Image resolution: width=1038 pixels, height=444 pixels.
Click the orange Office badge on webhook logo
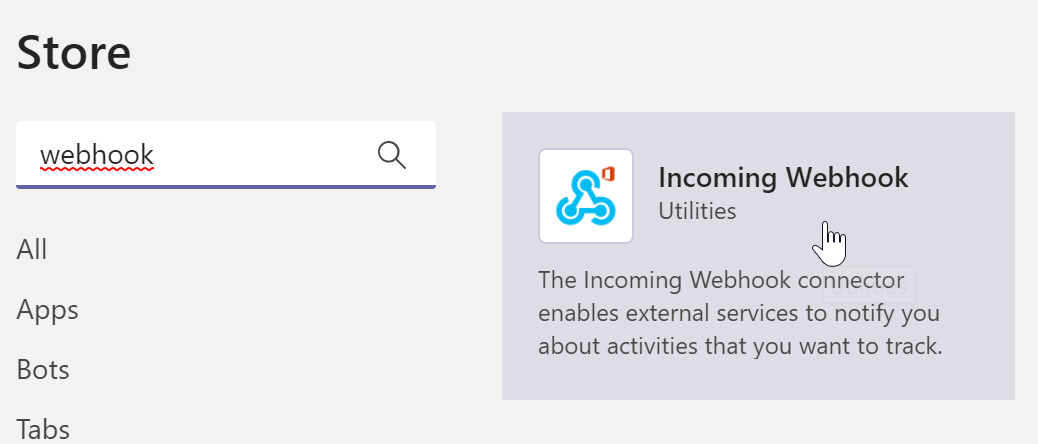[x=609, y=175]
